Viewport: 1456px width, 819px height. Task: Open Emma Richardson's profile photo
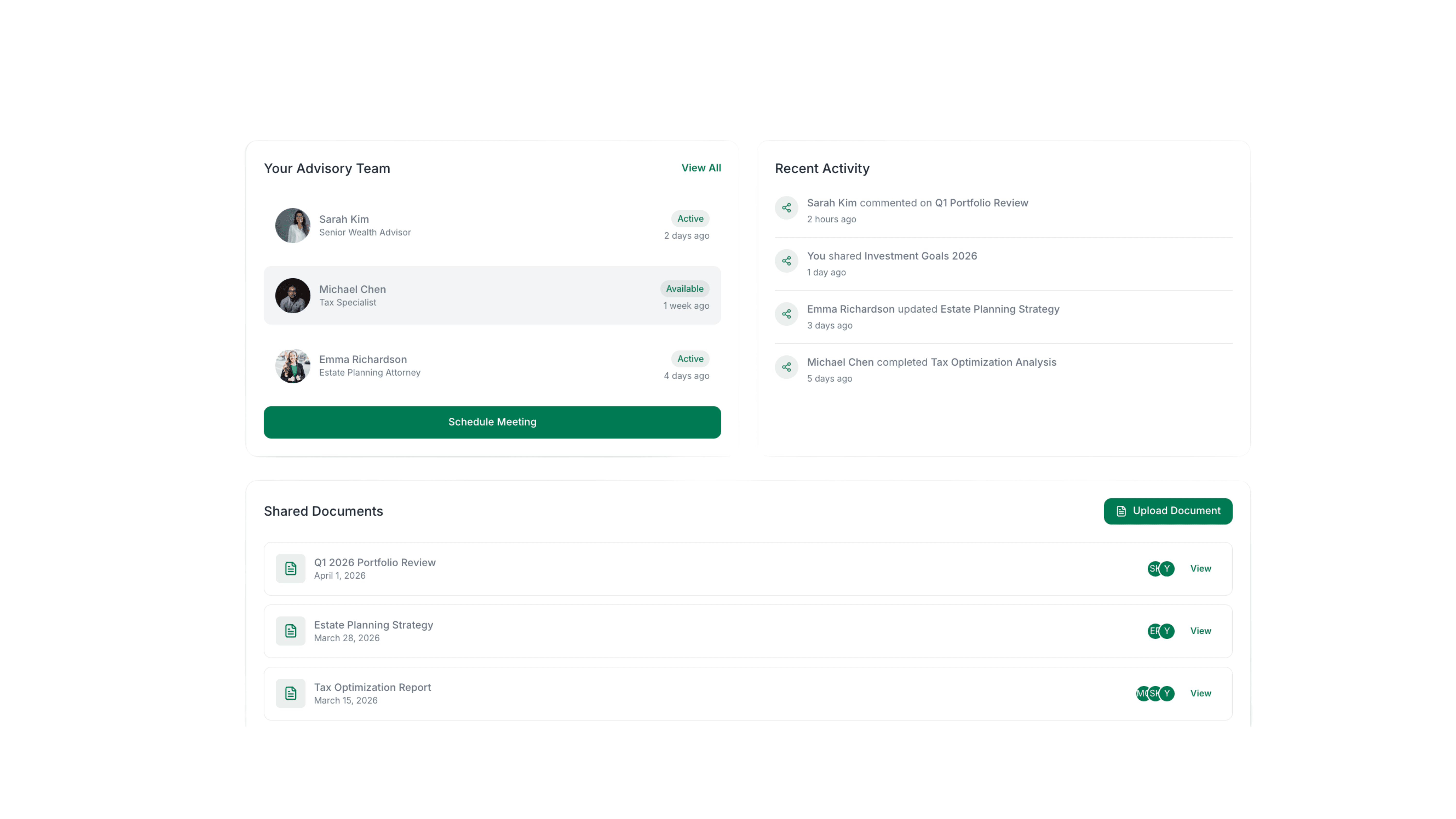coord(293,366)
